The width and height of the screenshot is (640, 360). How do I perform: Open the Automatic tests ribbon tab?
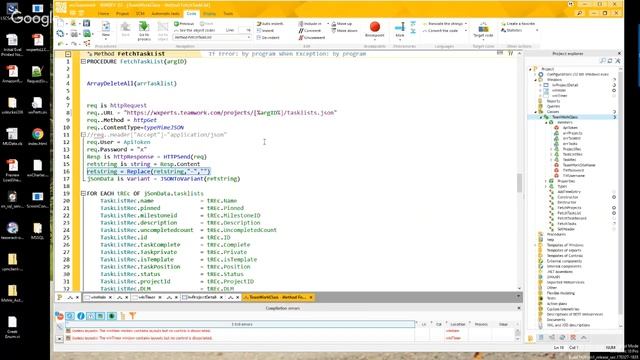[x=165, y=14]
